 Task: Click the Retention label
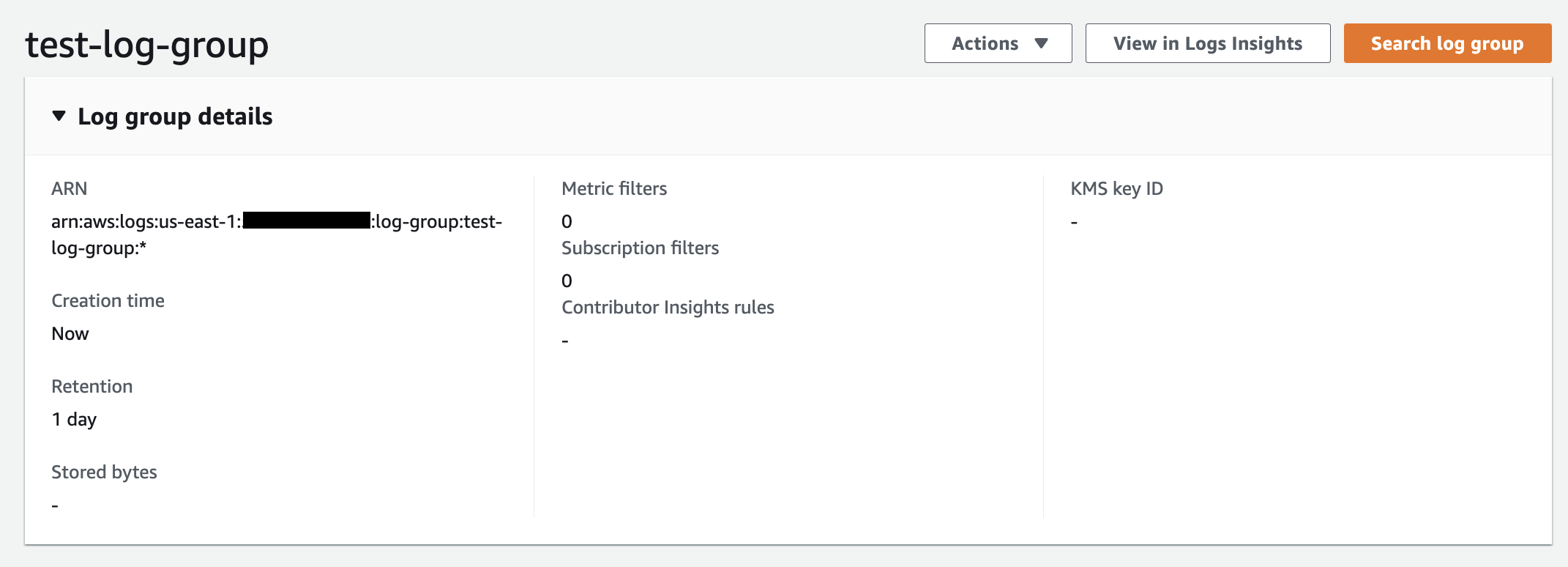click(x=92, y=387)
